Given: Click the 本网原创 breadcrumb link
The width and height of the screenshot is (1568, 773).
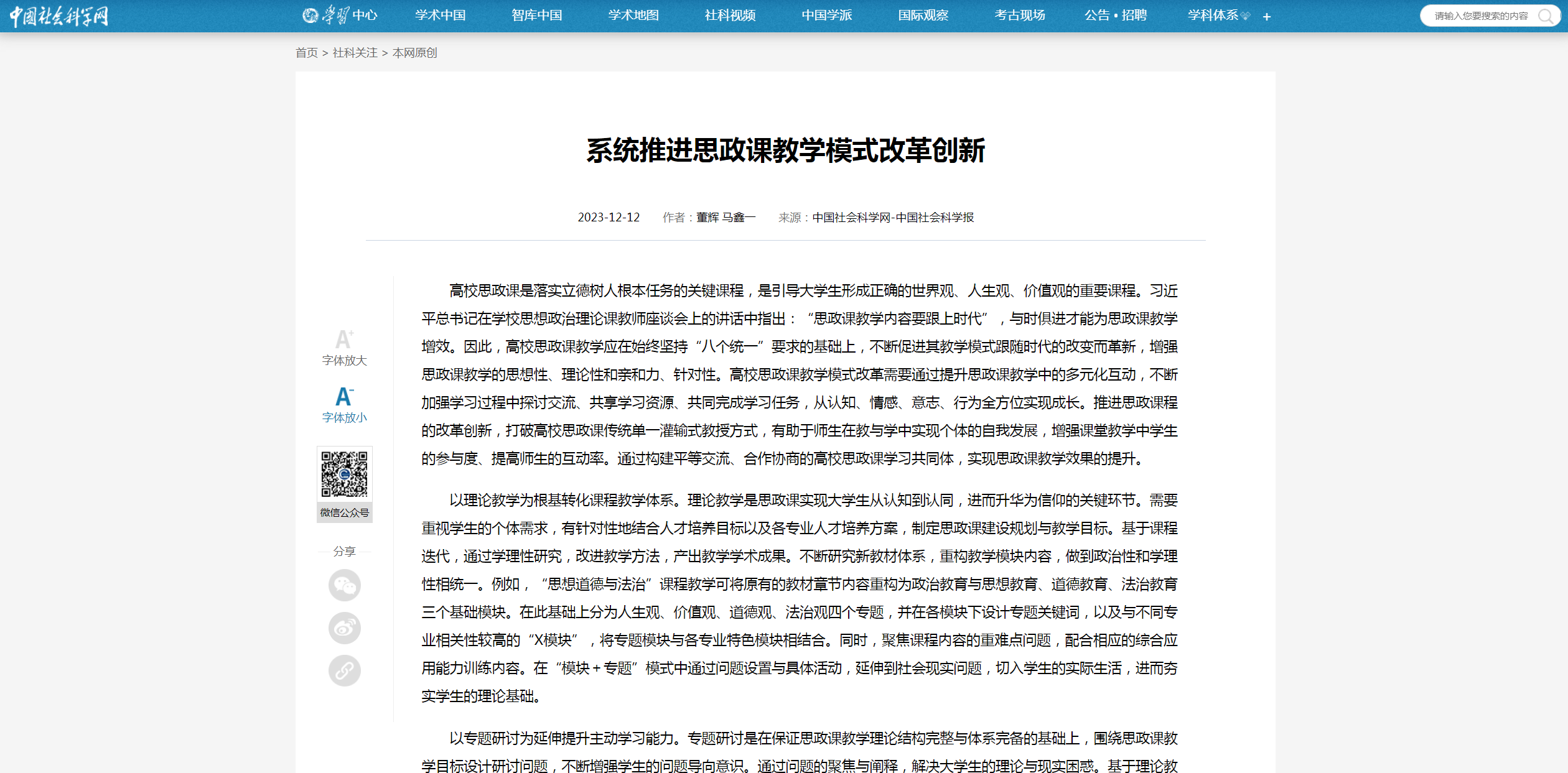Looking at the screenshot, I should point(414,53).
